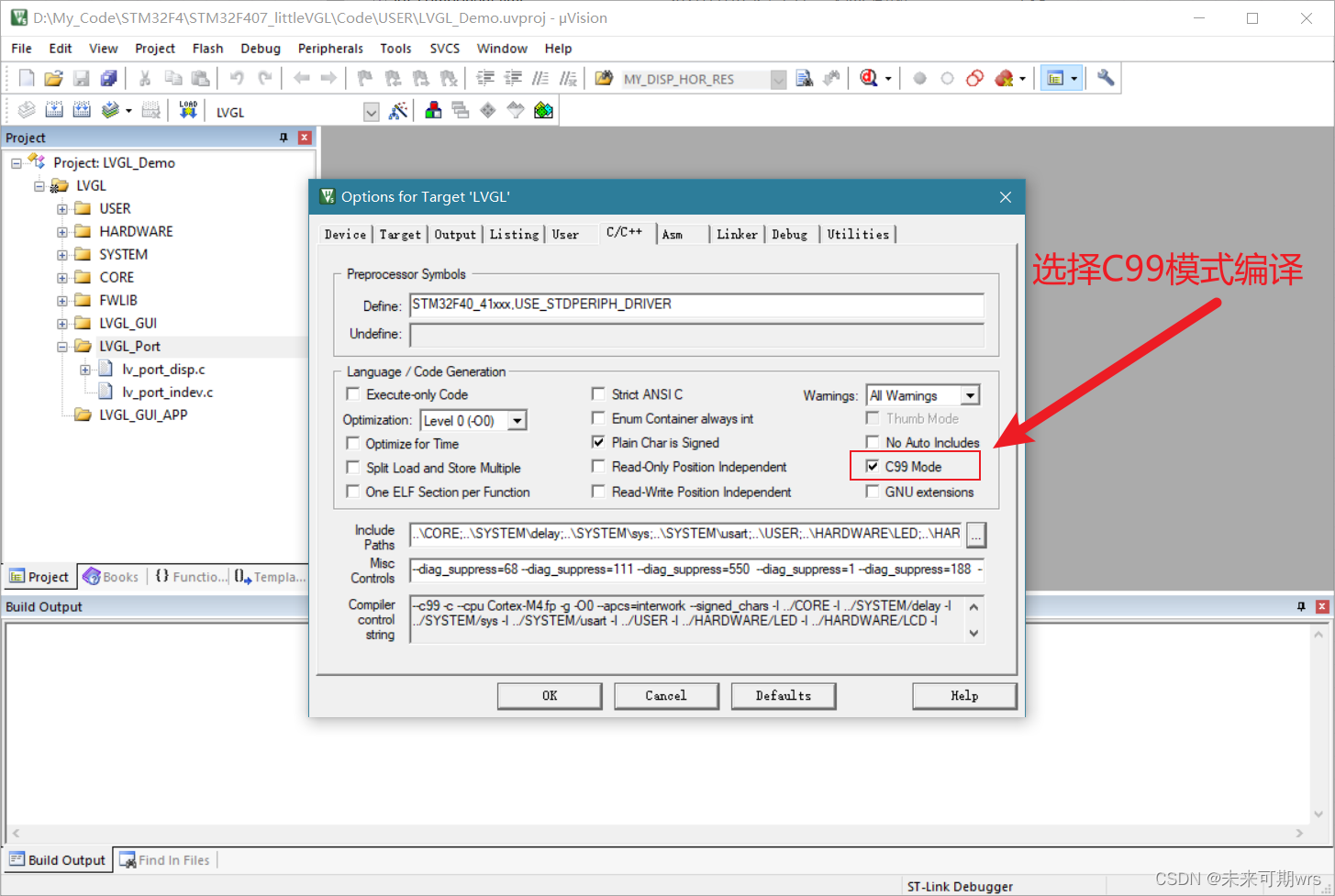Click the Rebuild all target files icon
The height and width of the screenshot is (896, 1335).
pos(82,111)
